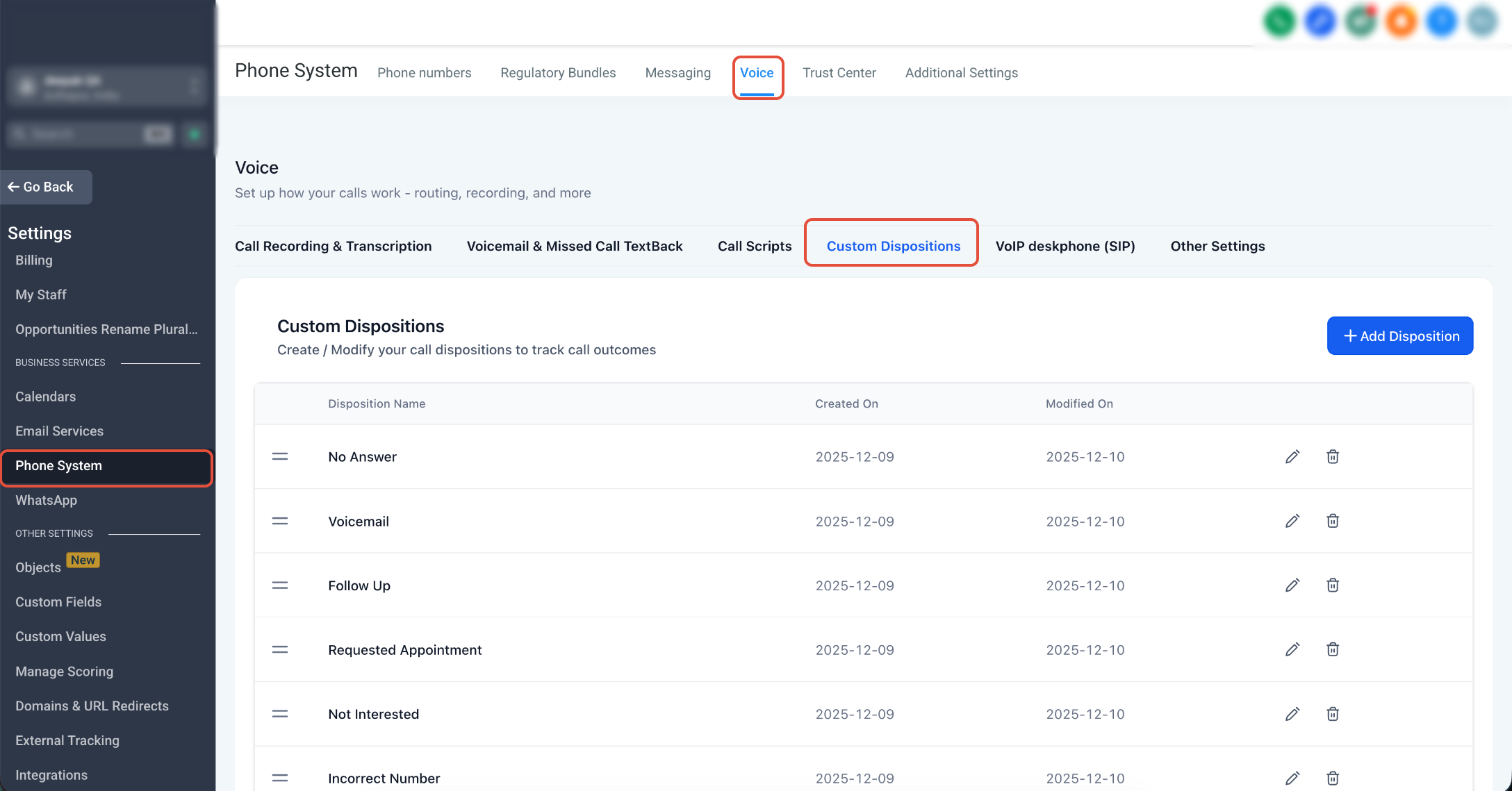Viewport: 1512px width, 791px height.
Task: Edit the Requested Appointment disposition
Action: click(x=1292, y=649)
